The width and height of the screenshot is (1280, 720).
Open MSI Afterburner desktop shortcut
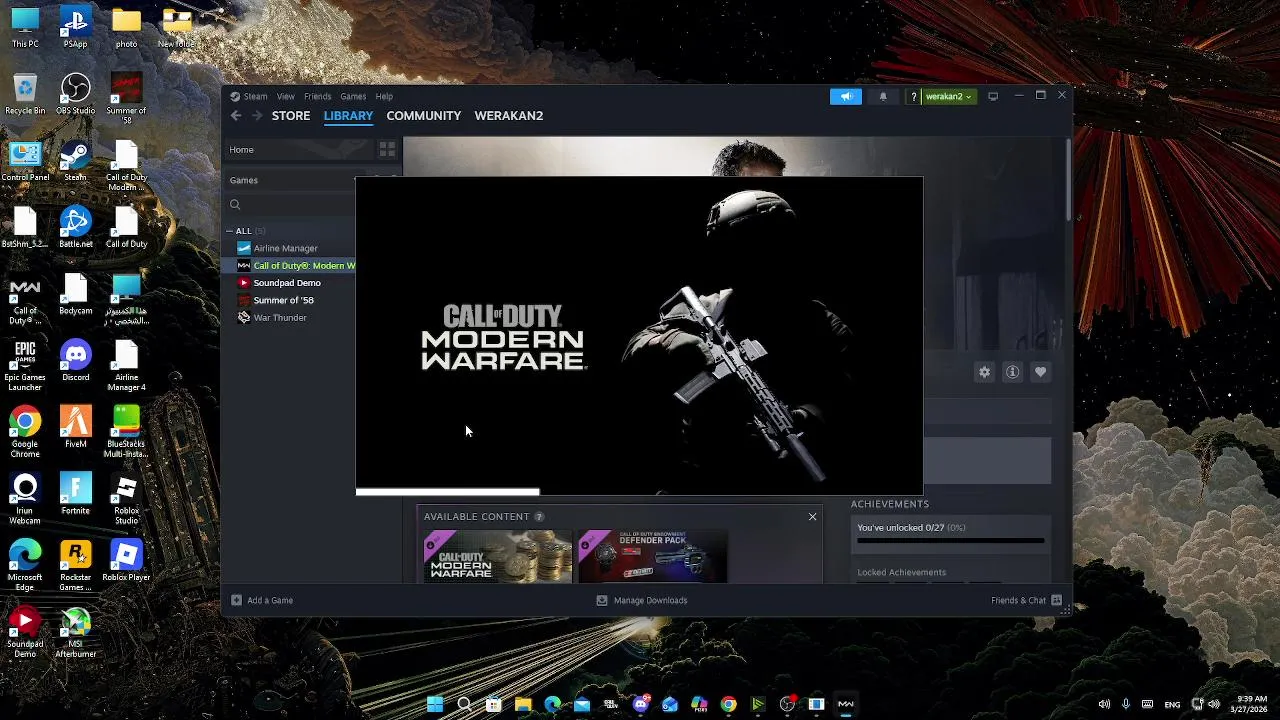coord(75,633)
